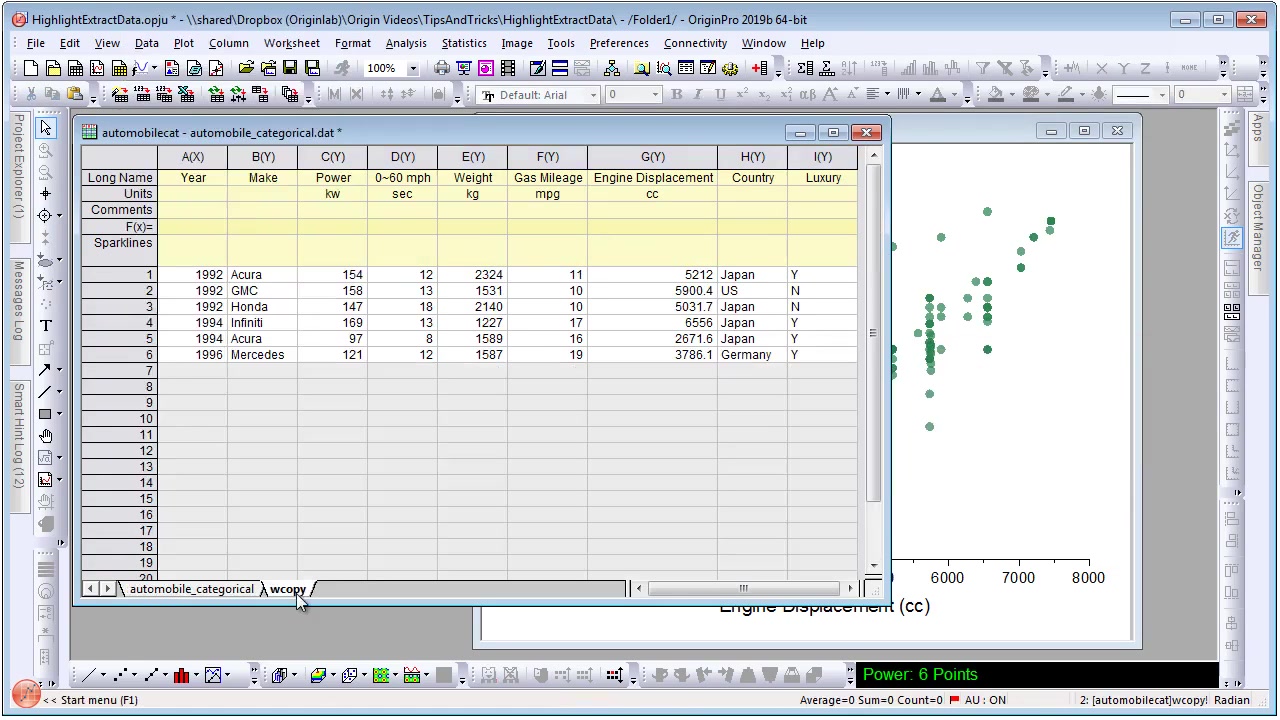Toggle Subscript formatting button
The width and height of the screenshot is (1280, 720).
pos(764,94)
